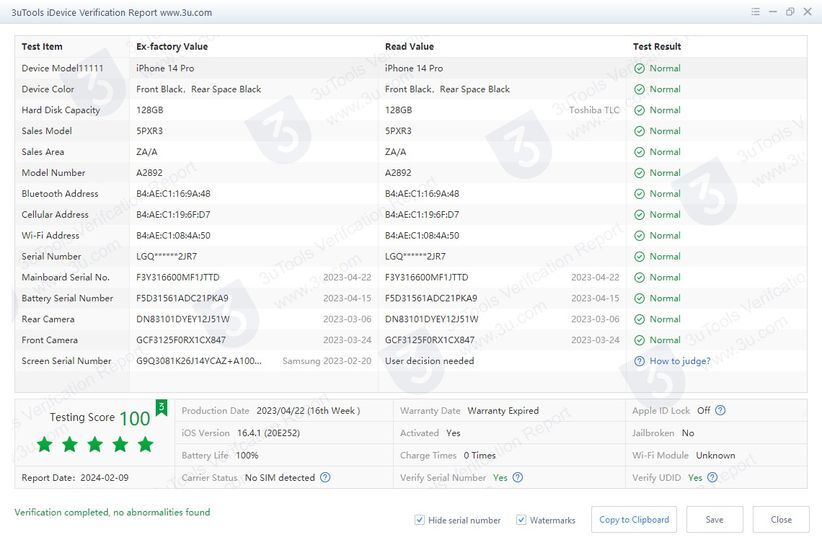Click the green 3uTools badge beside Testing Score
This screenshot has width=822, height=545.
coord(161,407)
